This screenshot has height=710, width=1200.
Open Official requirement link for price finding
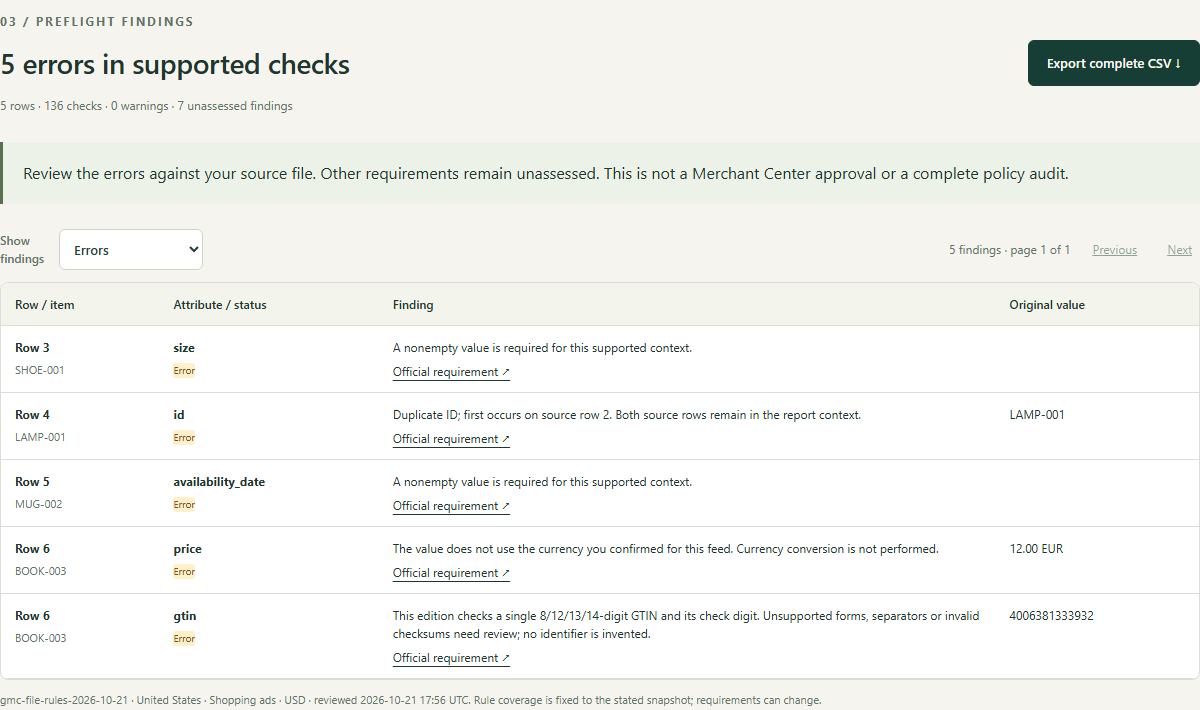(451, 573)
